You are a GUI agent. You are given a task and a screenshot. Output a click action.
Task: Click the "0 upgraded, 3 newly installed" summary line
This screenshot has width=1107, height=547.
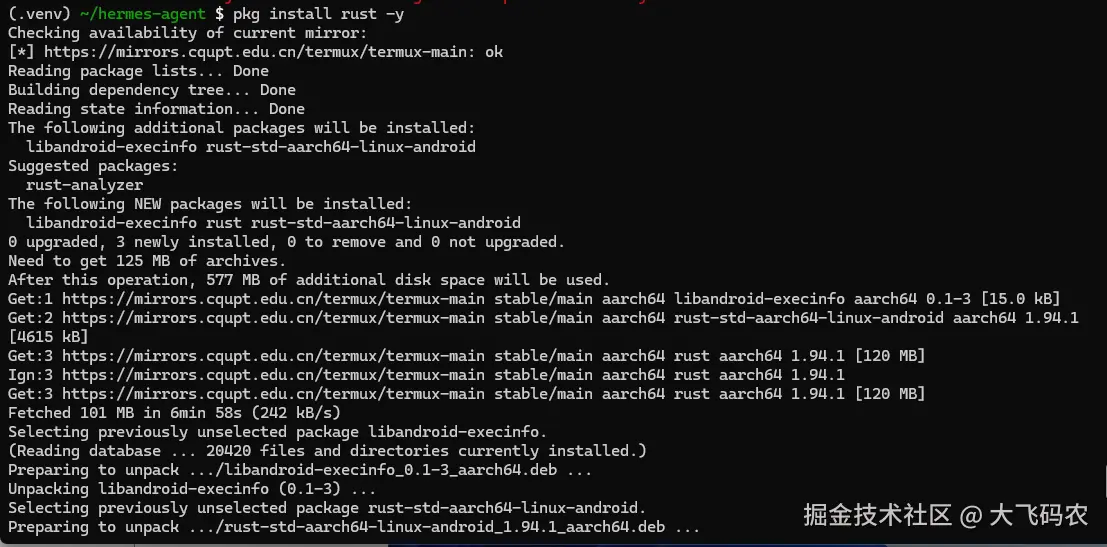tap(286, 242)
